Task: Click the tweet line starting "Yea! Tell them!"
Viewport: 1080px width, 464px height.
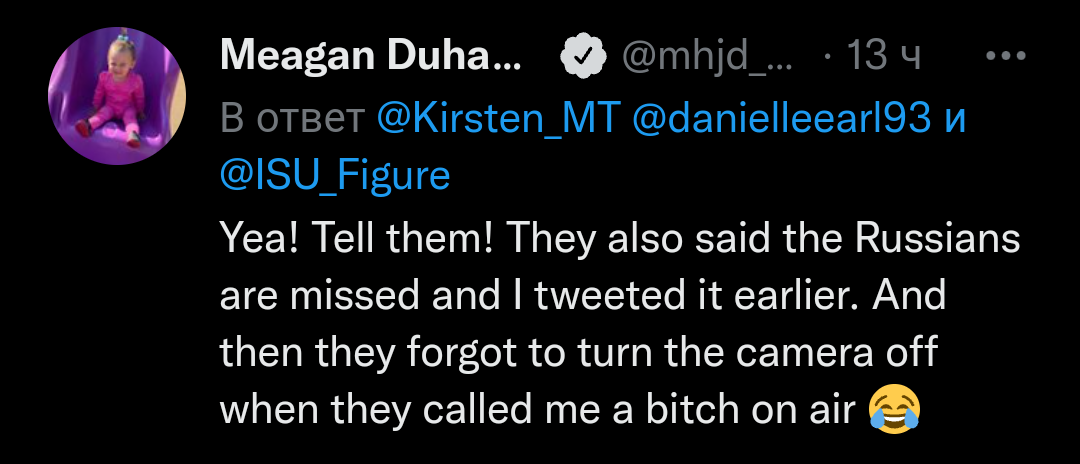Action: pos(619,240)
